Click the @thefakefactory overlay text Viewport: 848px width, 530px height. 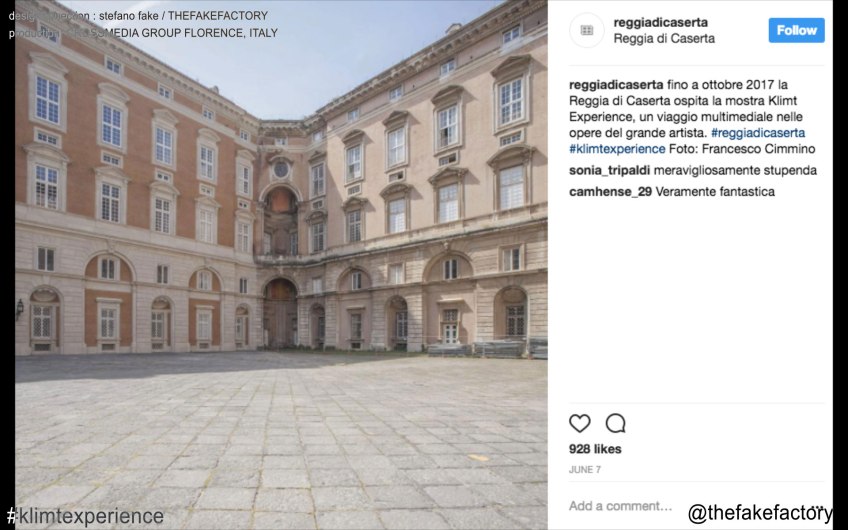click(x=760, y=513)
